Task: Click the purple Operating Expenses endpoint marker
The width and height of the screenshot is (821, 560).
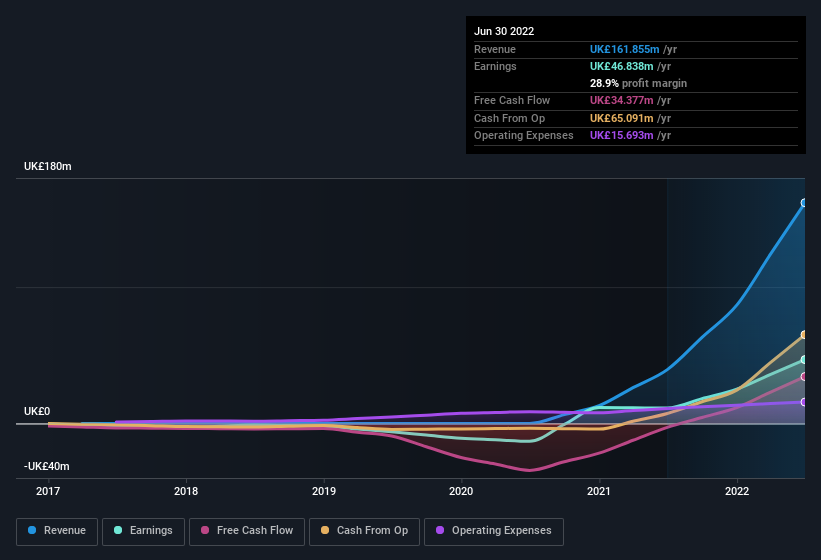Action: (804, 402)
